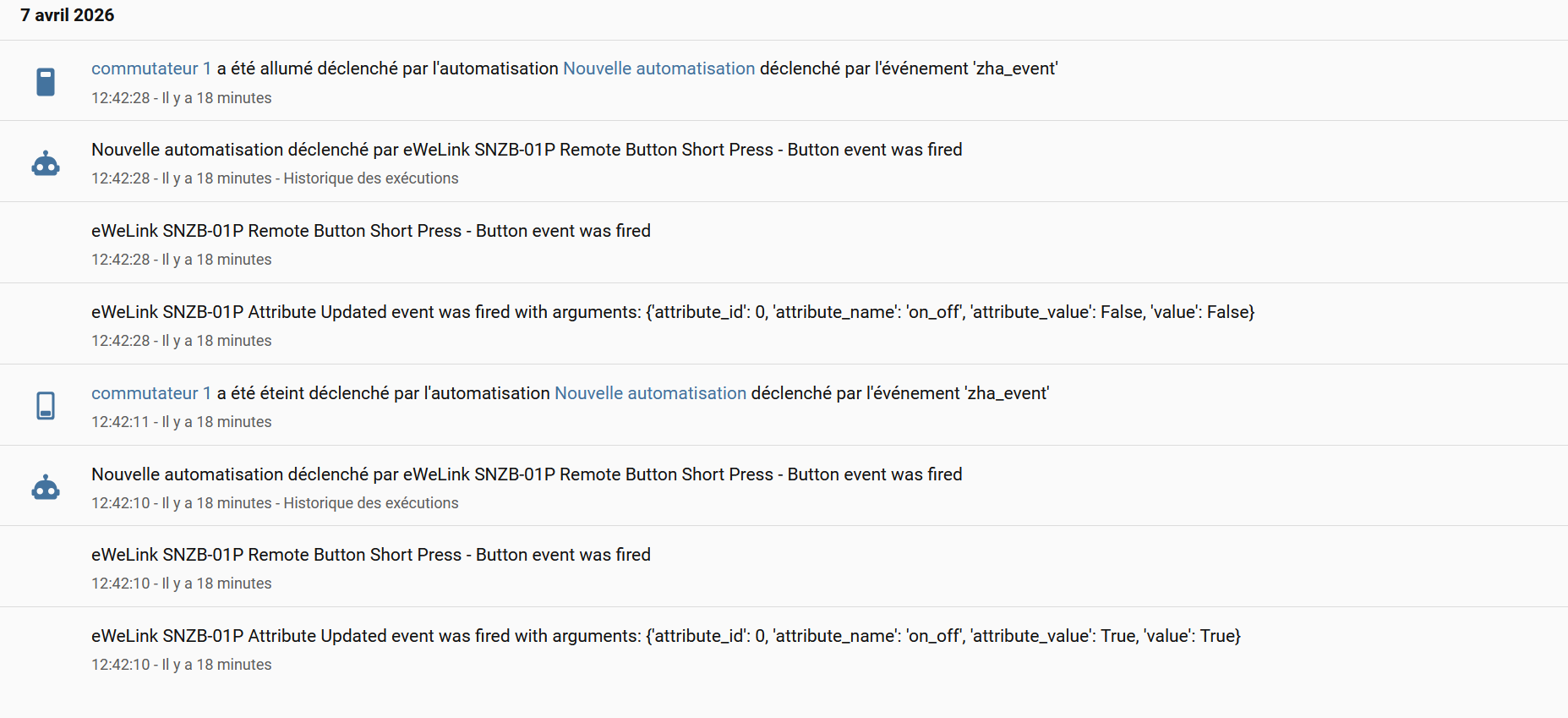Open Historique des exécutions at 12:42:28
Image resolution: width=1568 pixels, height=718 pixels.
coord(370,178)
